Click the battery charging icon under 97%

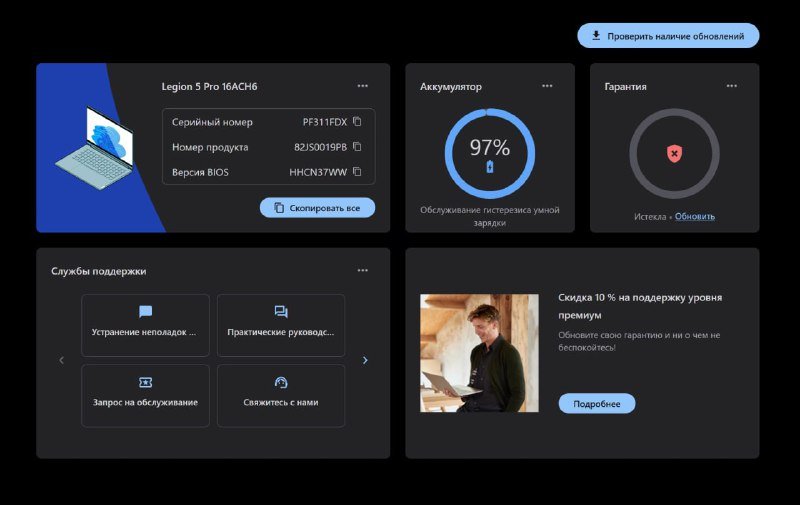point(490,166)
